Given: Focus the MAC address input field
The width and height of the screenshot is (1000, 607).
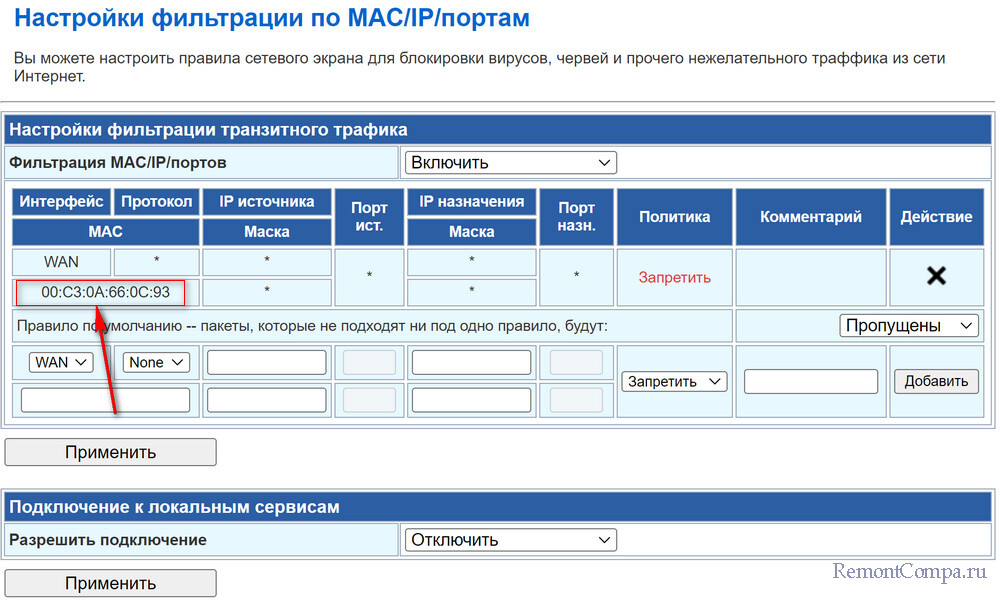Looking at the screenshot, I should pos(105,400).
